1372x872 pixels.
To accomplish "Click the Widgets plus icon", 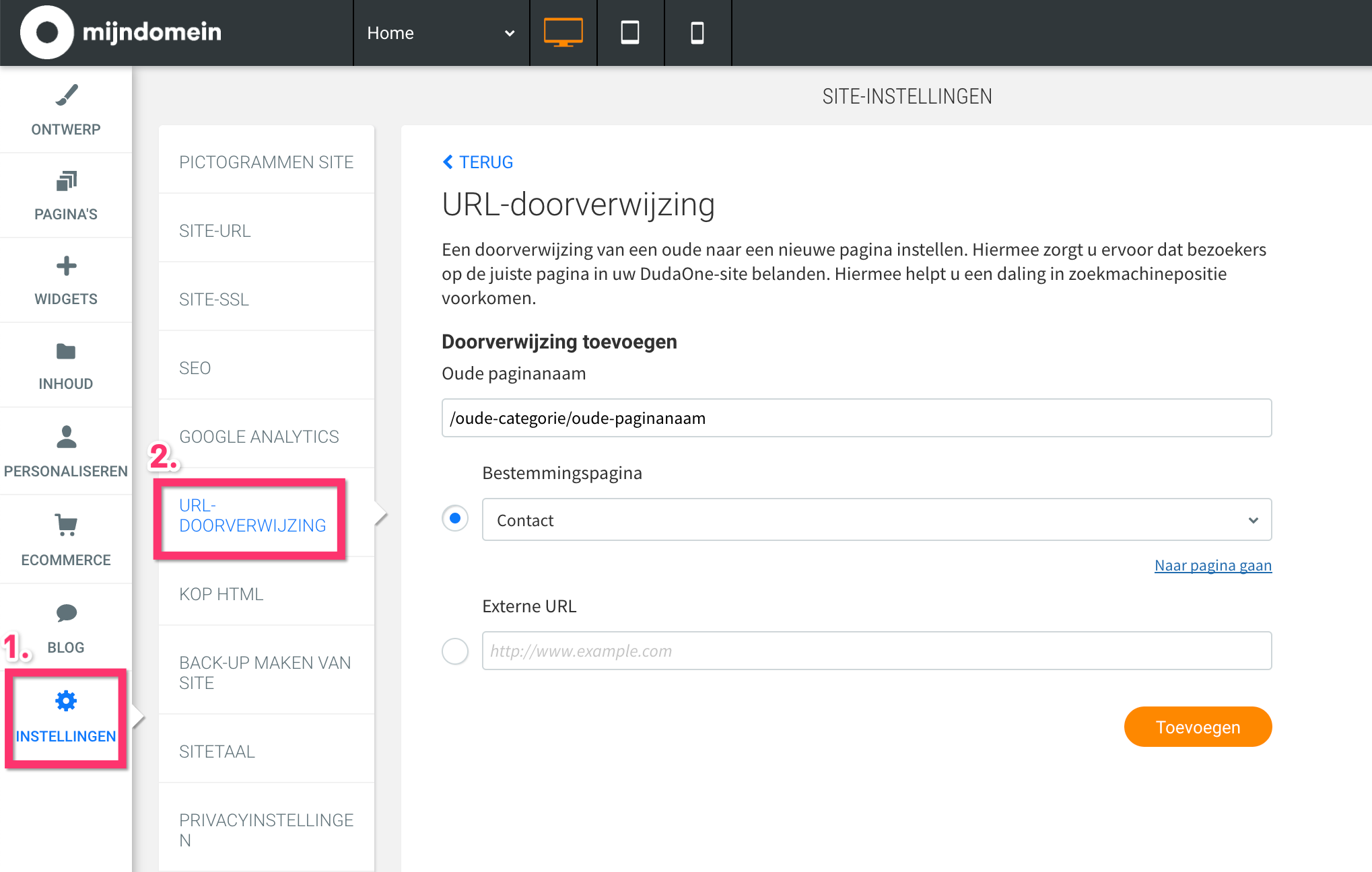I will [66, 266].
